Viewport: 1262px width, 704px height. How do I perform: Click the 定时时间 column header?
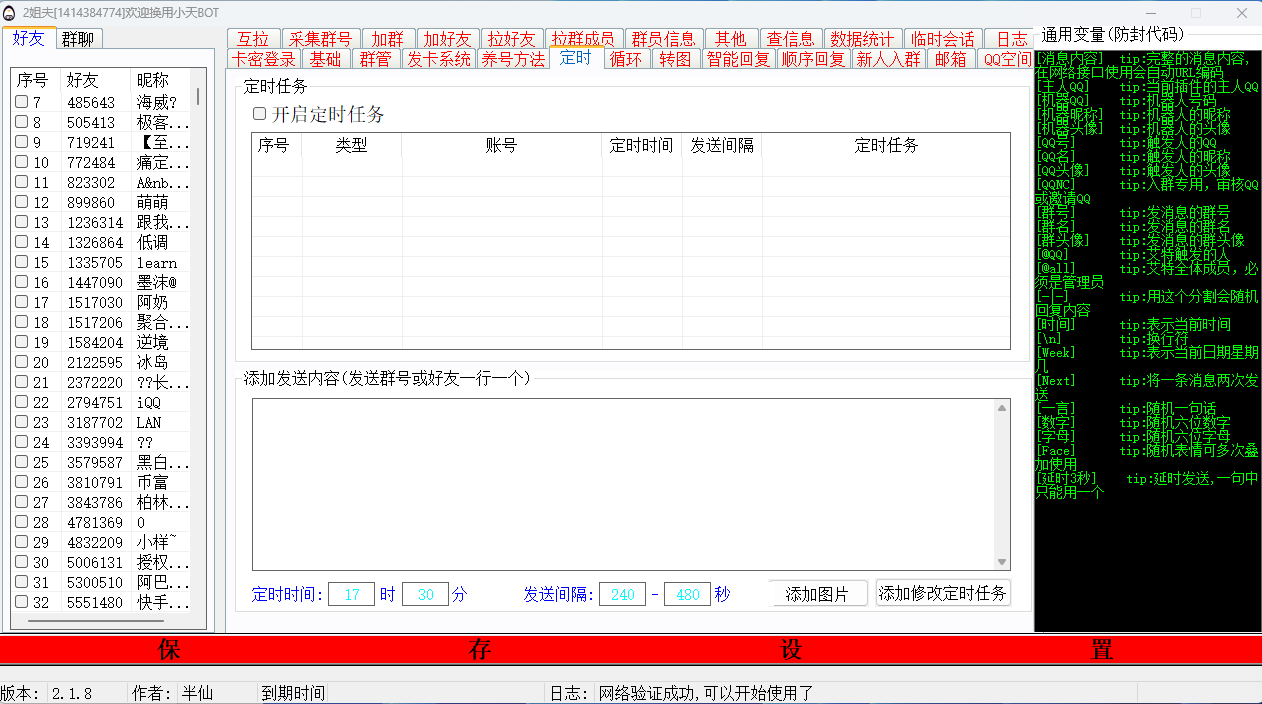coord(641,145)
